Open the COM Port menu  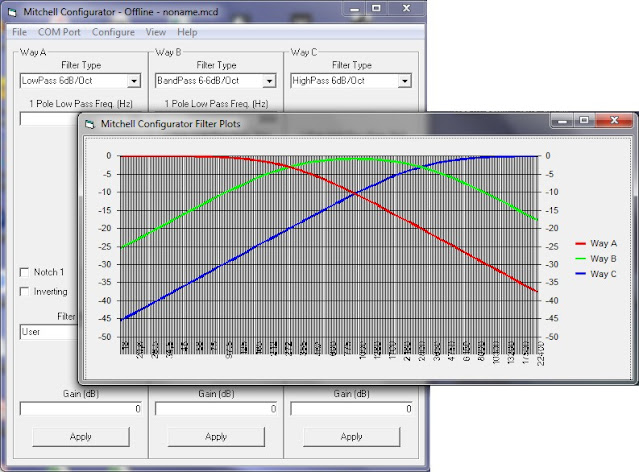[59, 32]
